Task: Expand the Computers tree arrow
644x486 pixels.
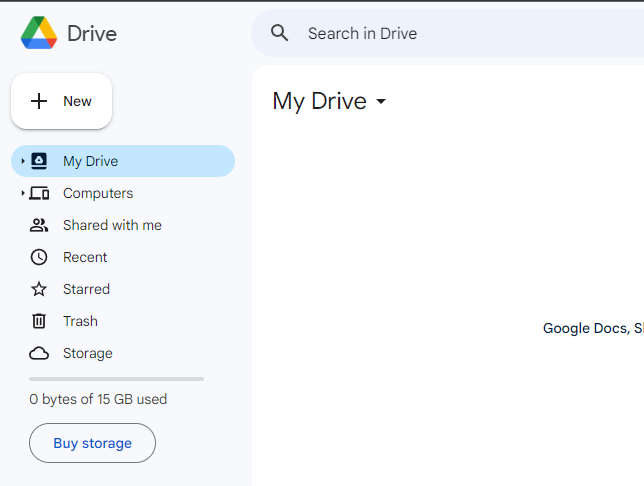Action: (x=23, y=193)
